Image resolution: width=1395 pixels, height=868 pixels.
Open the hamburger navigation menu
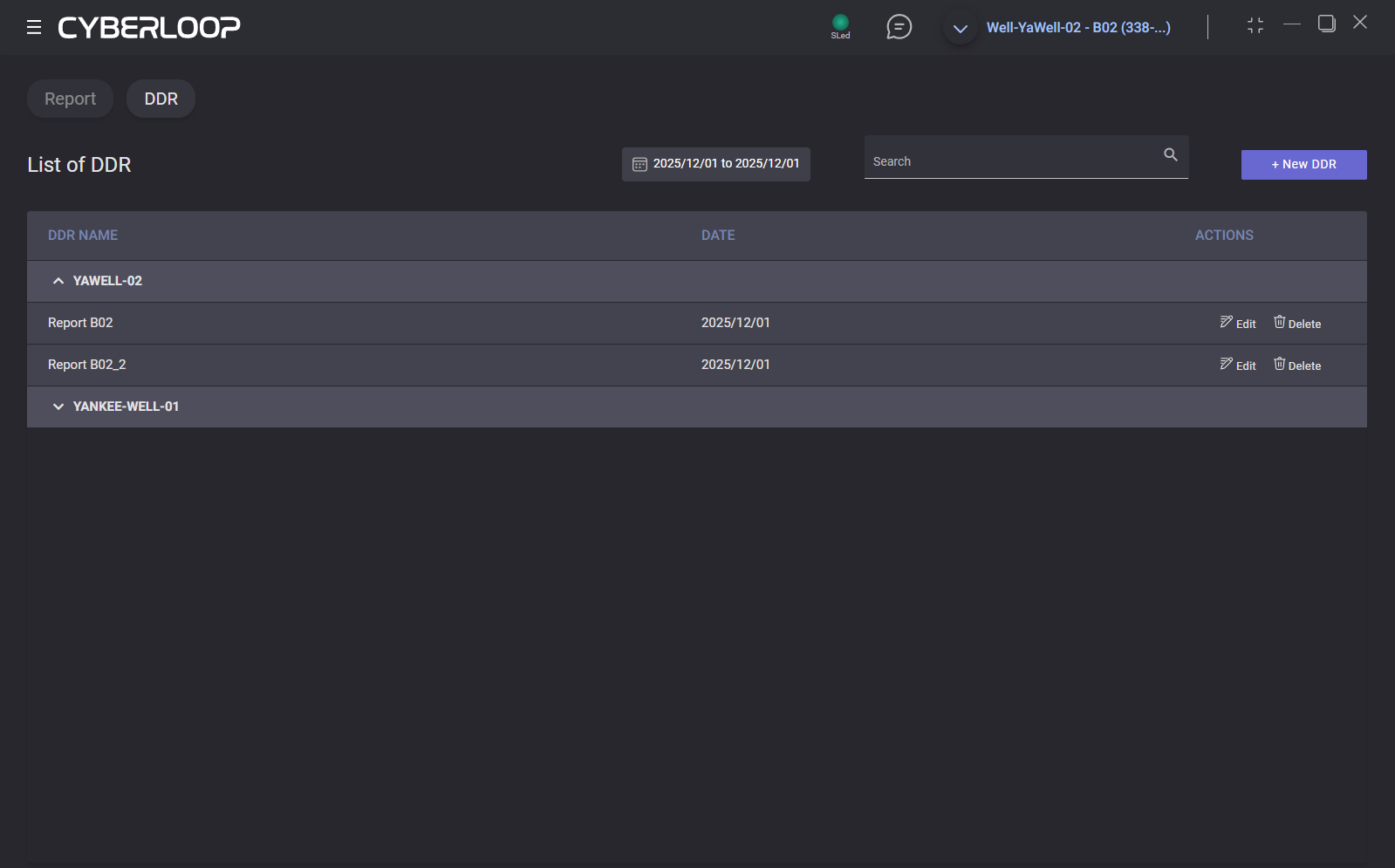tap(34, 27)
